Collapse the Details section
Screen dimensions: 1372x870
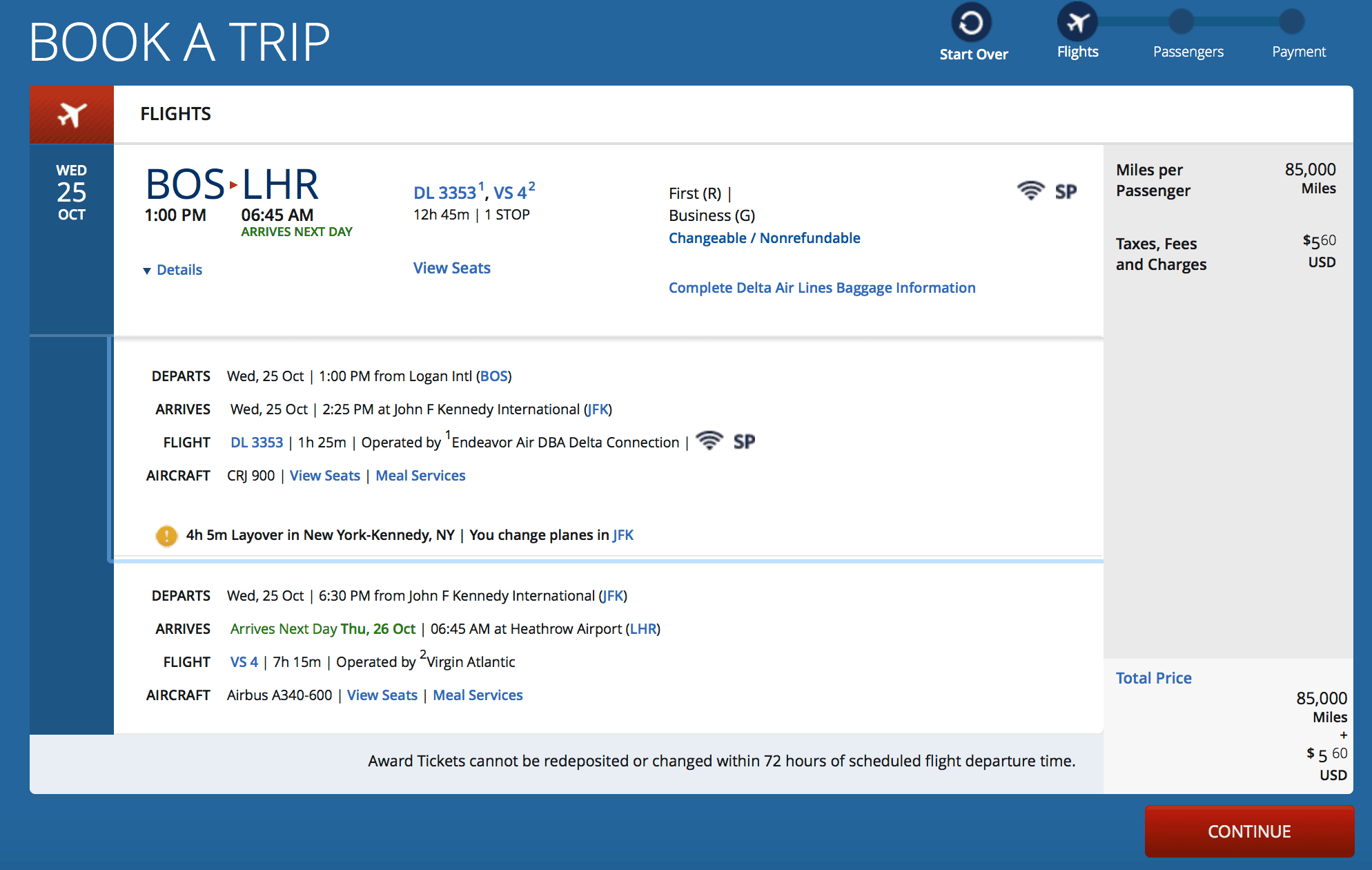click(x=172, y=269)
